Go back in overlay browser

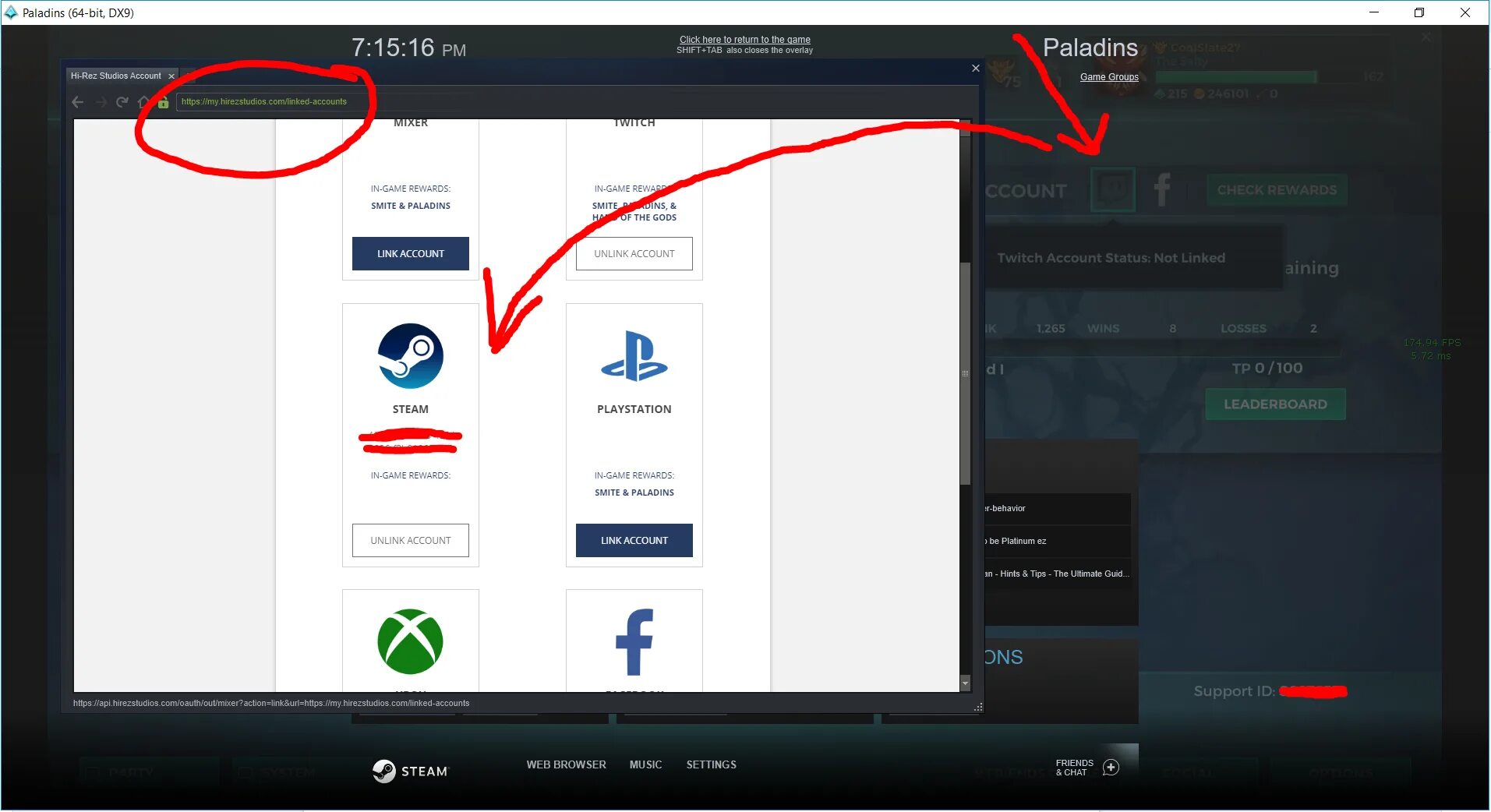pos(77,102)
